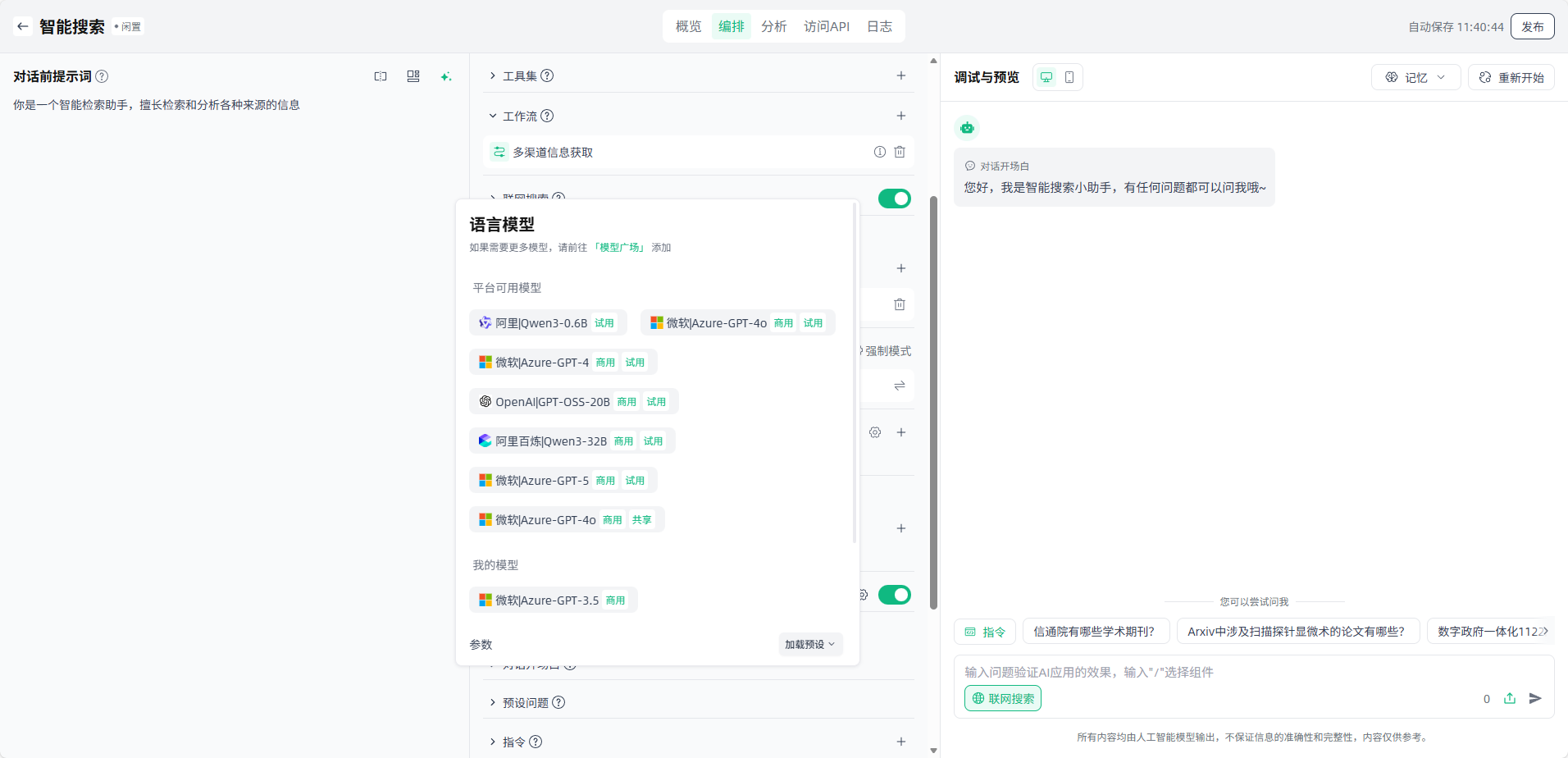Add a new tool with 工具集 plus icon
This screenshot has height=758, width=1568.
[900, 75]
